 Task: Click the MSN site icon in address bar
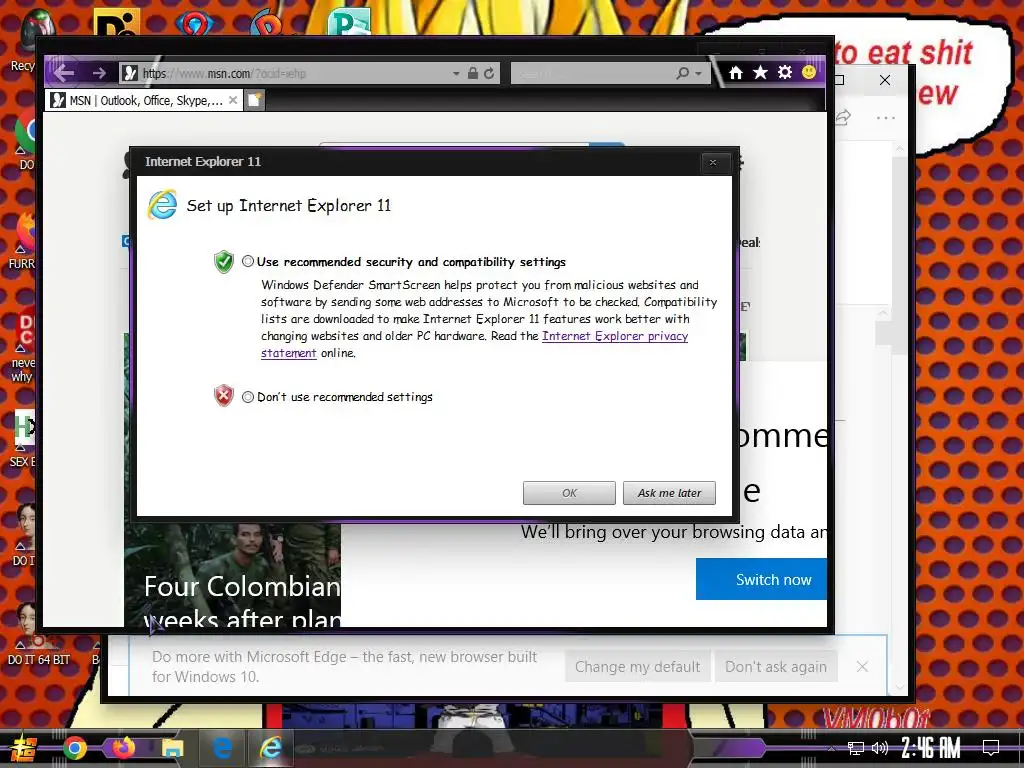(x=130, y=73)
